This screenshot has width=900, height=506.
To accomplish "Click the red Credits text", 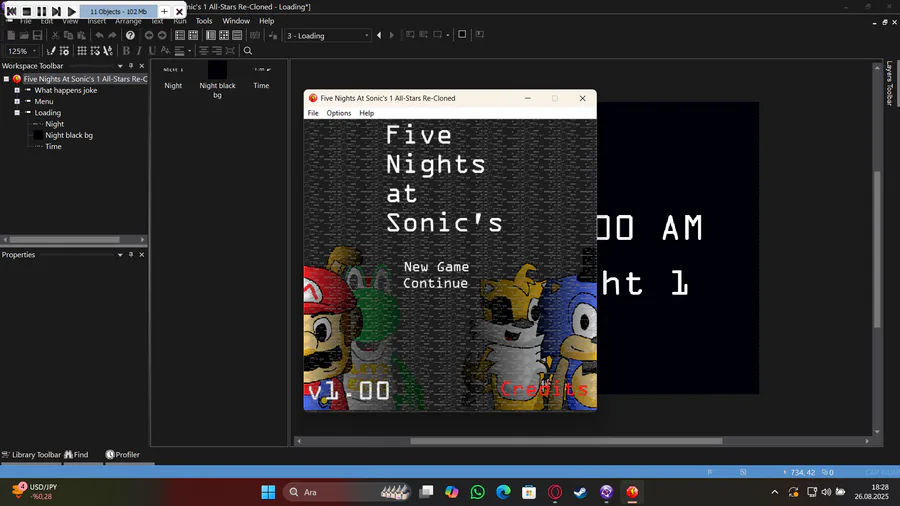I will [x=544, y=389].
